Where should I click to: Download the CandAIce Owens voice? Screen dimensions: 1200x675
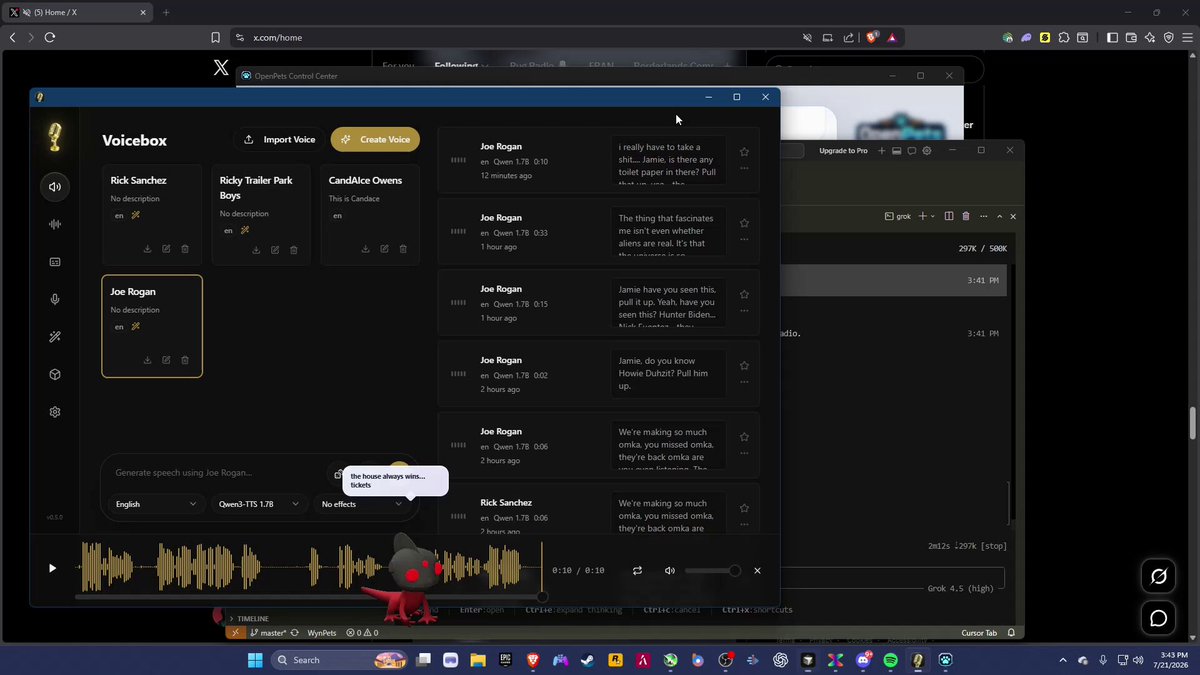pos(365,249)
